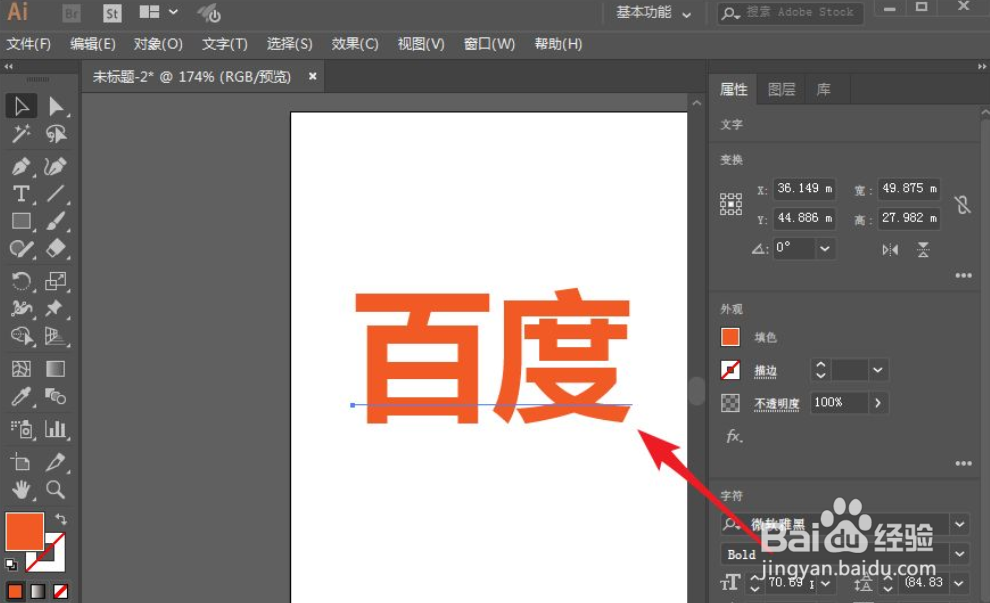Select the Eraser tool
The image size is (990, 603).
point(56,249)
